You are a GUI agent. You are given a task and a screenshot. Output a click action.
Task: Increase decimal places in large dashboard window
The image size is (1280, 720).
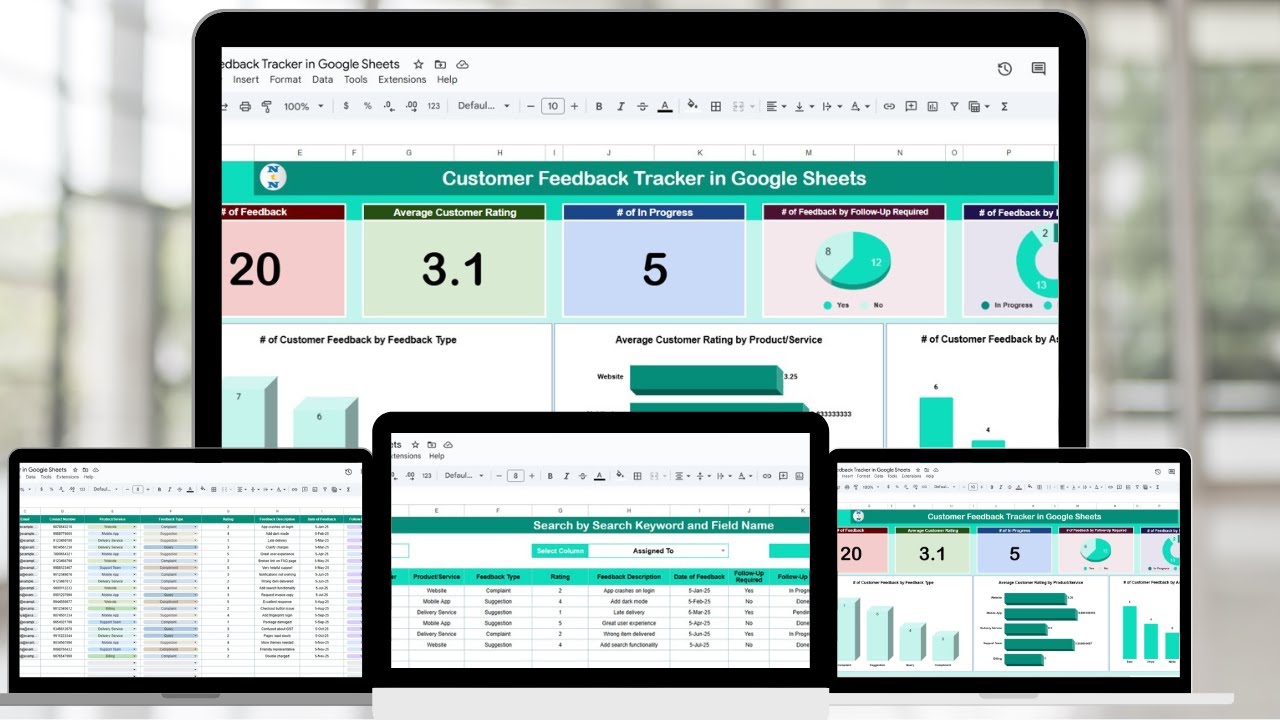[x=410, y=106]
